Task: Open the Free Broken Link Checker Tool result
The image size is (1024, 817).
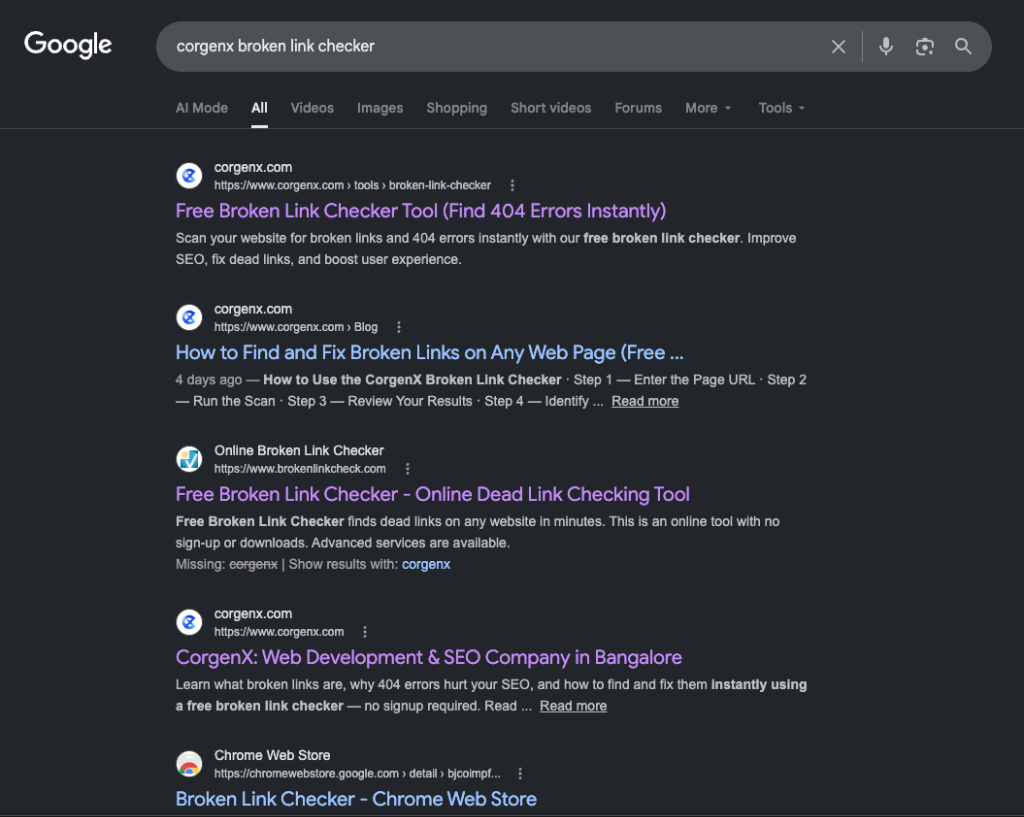Action: (420, 211)
